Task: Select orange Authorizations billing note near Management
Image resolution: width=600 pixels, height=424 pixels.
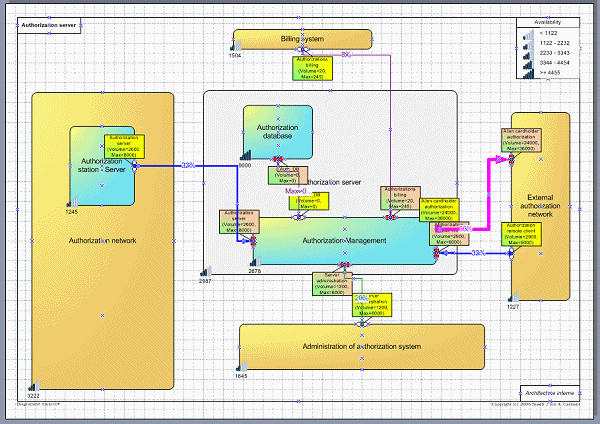Action: click(400, 198)
